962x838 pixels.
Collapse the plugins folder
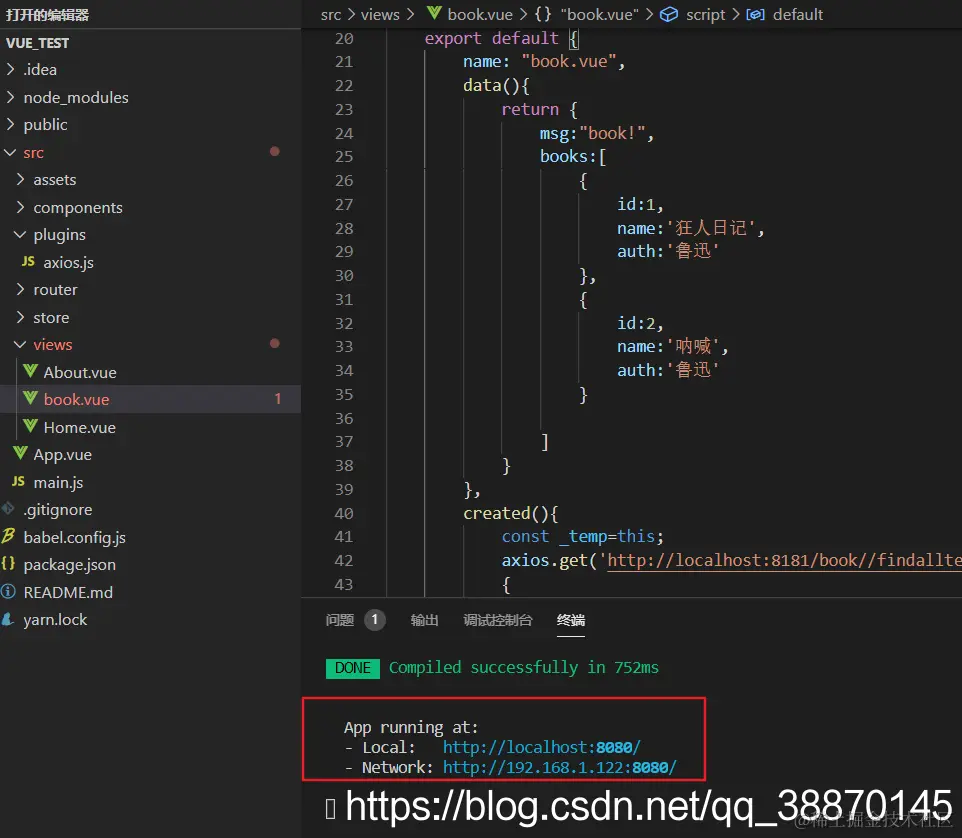[x=20, y=234]
